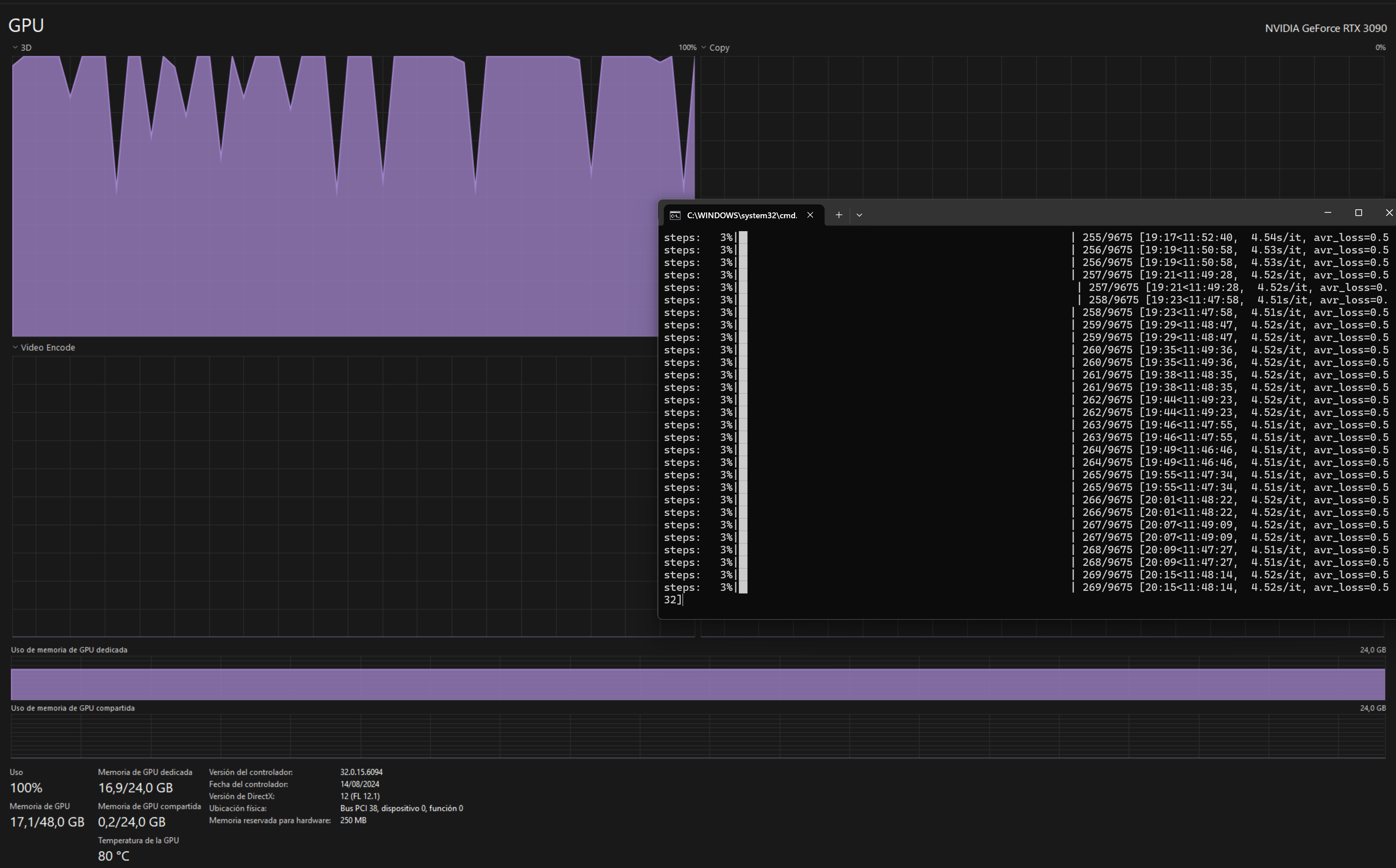Maximize the terminal window
The width and height of the screenshot is (1396, 868).
pyautogui.click(x=1358, y=213)
